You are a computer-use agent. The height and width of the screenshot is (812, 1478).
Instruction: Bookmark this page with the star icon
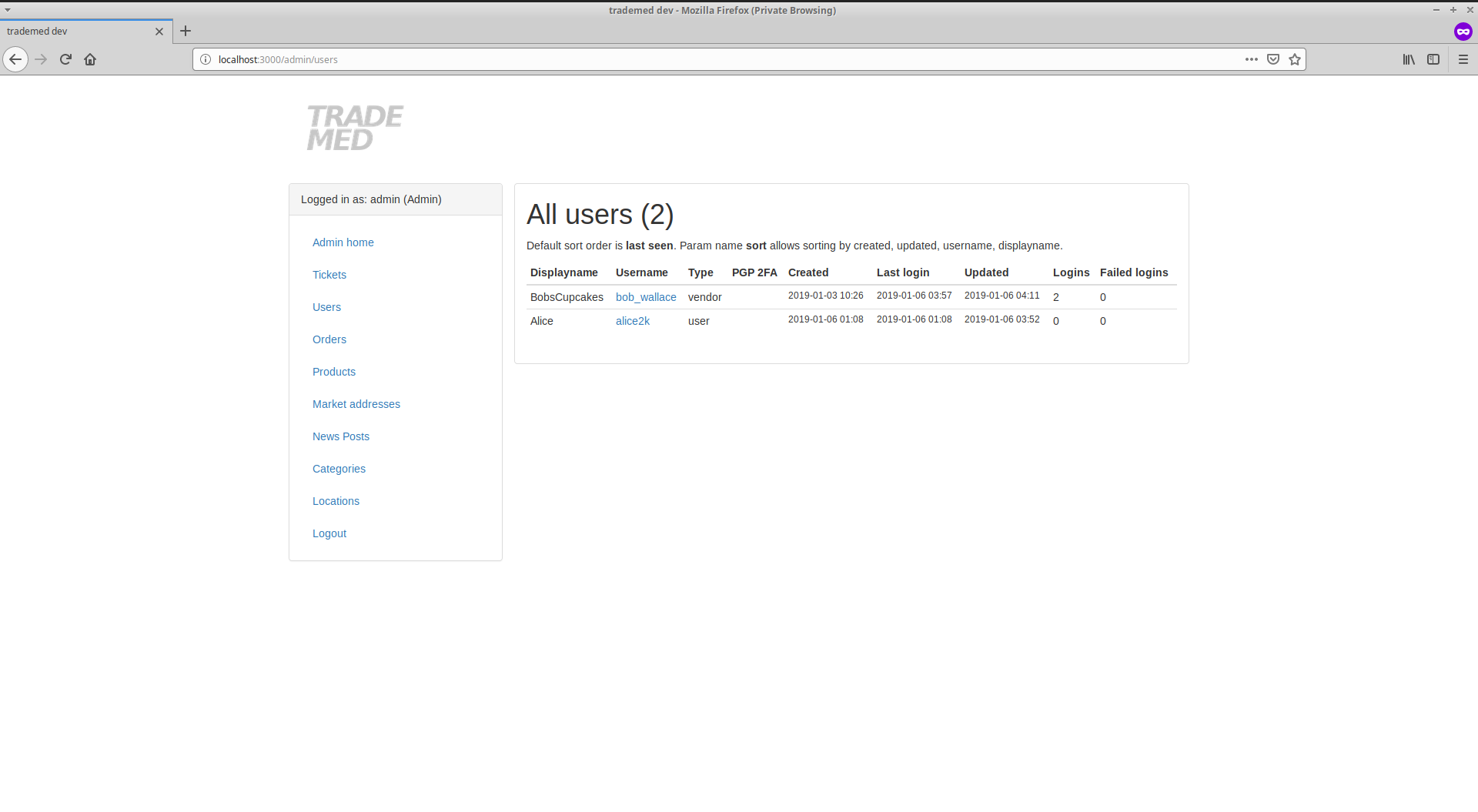click(1295, 59)
